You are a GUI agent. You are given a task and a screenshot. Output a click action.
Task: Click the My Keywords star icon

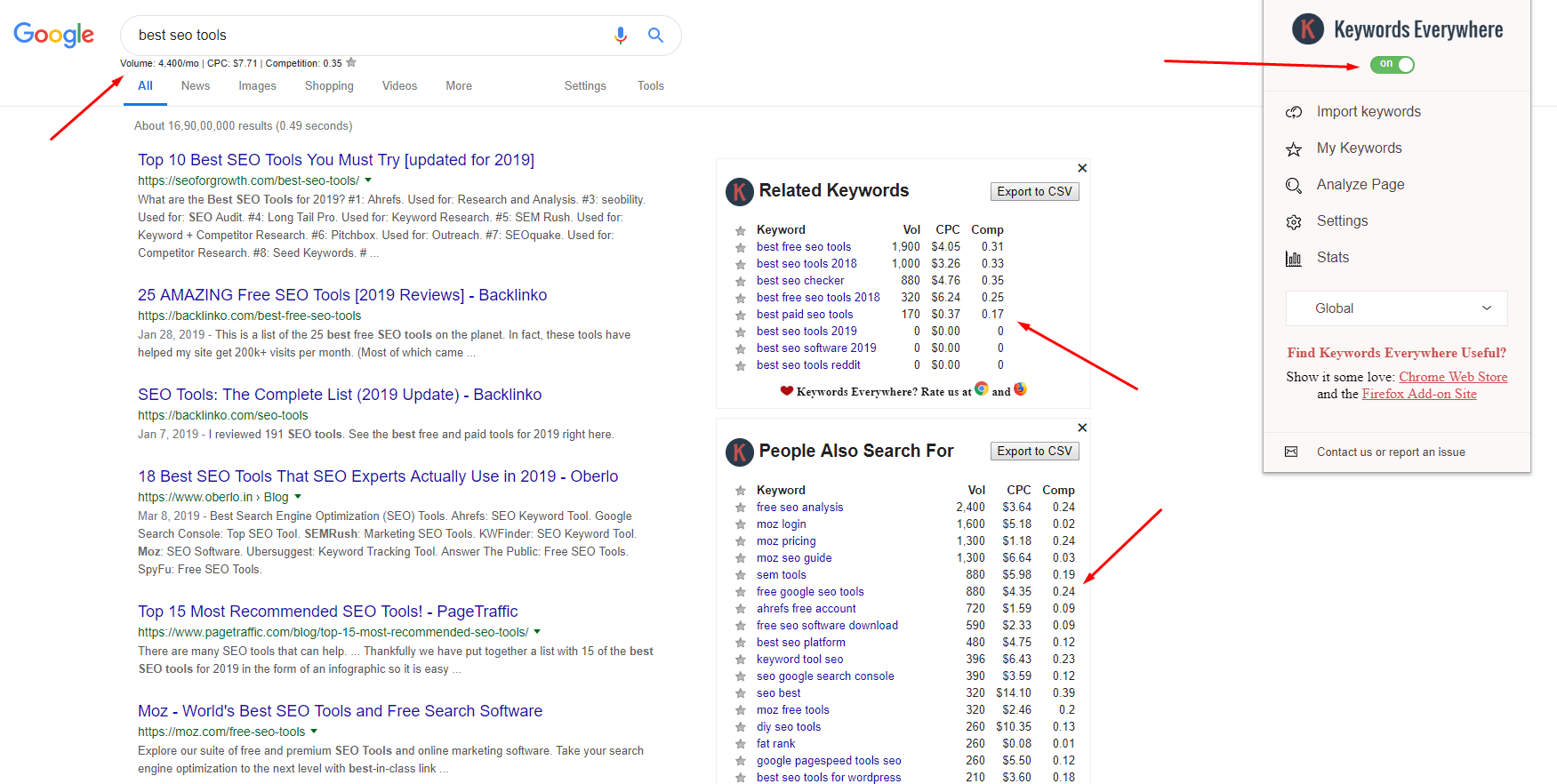point(1294,148)
